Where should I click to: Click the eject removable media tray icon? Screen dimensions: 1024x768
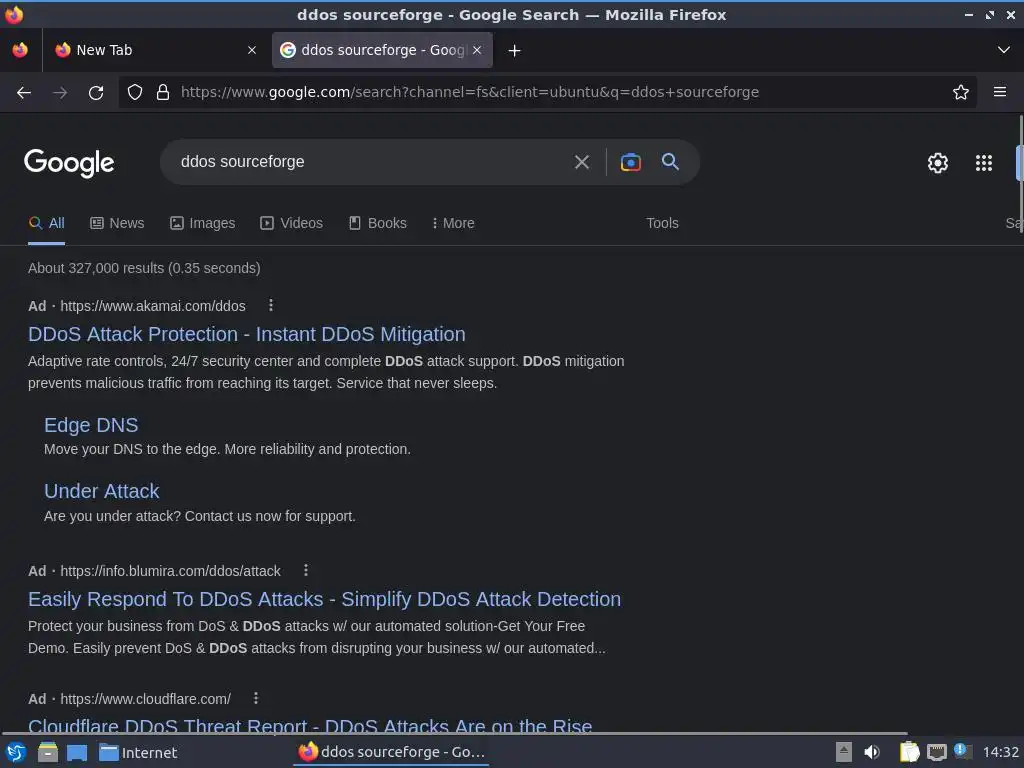[843, 752]
